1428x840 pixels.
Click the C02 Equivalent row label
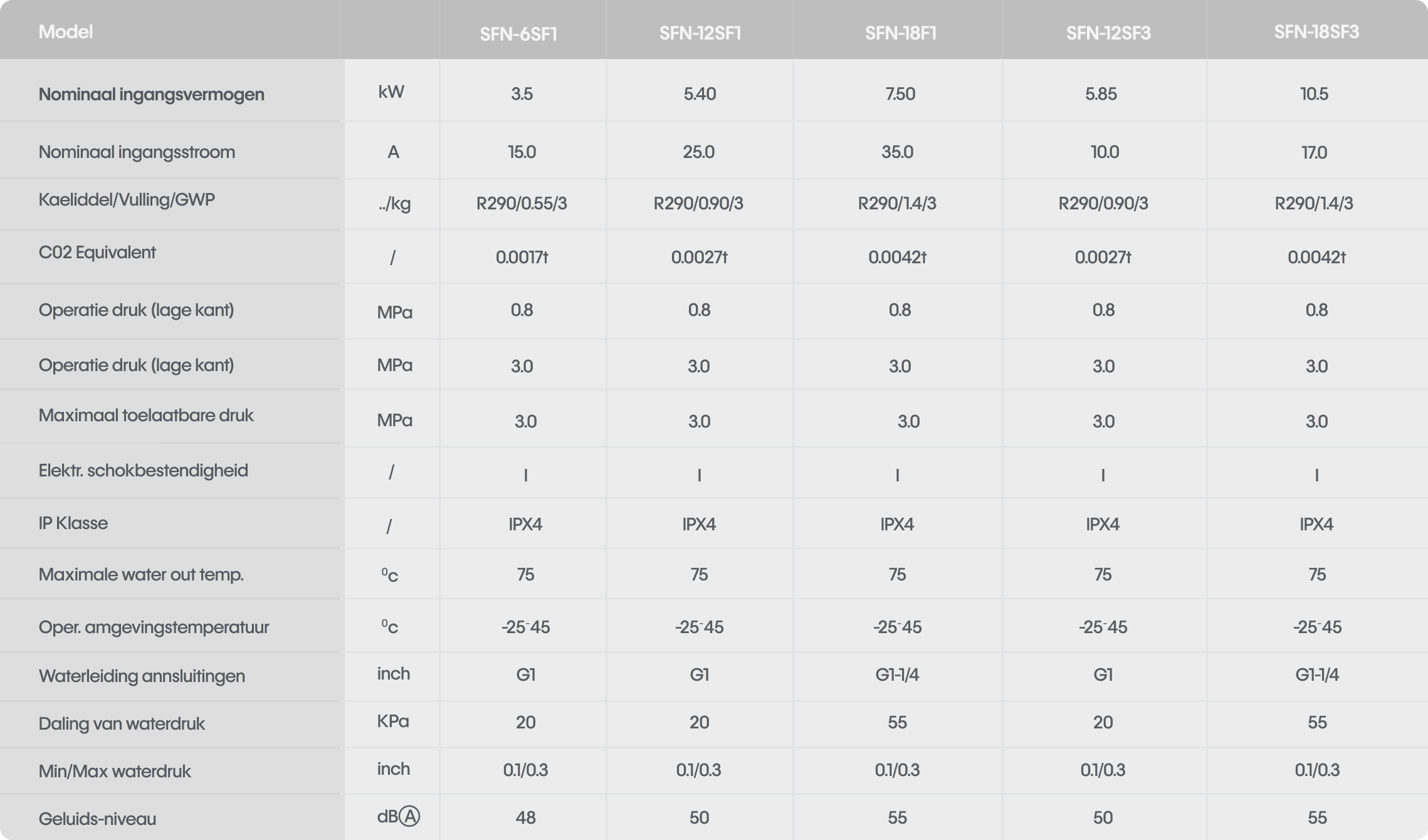point(97,253)
